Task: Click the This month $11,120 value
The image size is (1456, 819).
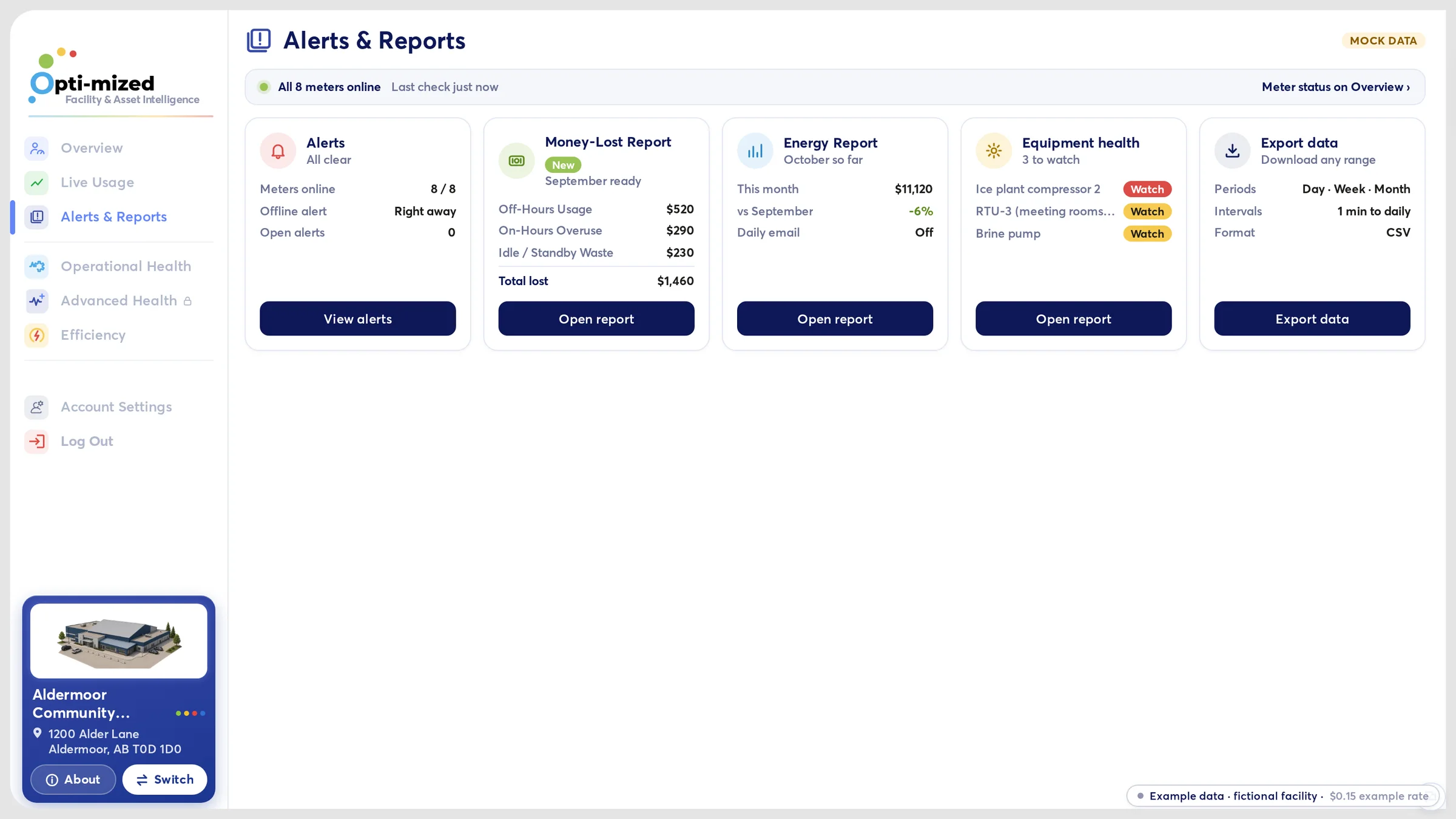Action: tap(914, 189)
